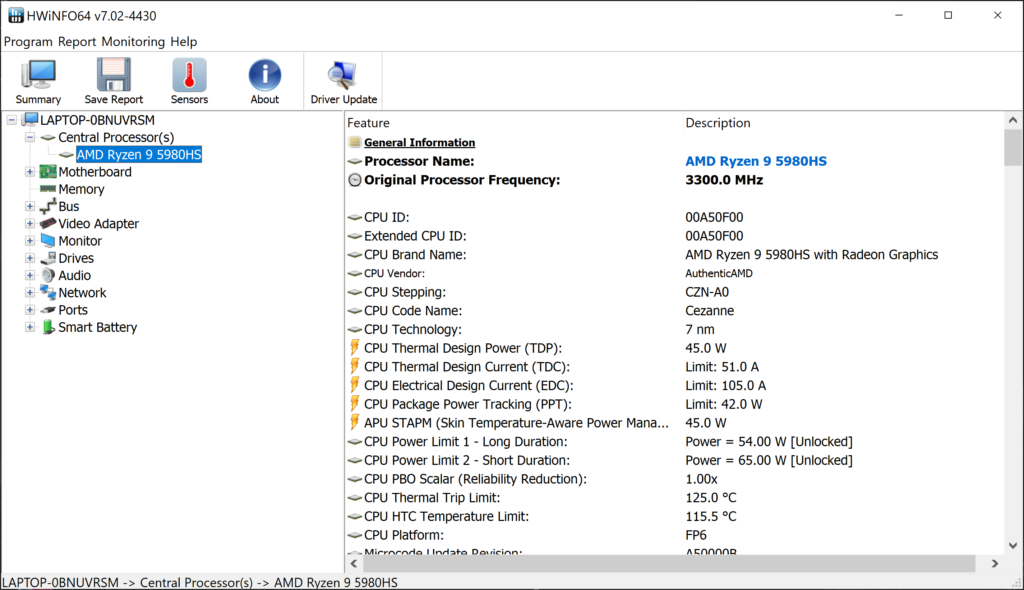Collapse the Central Processor(s) node

coord(30,137)
